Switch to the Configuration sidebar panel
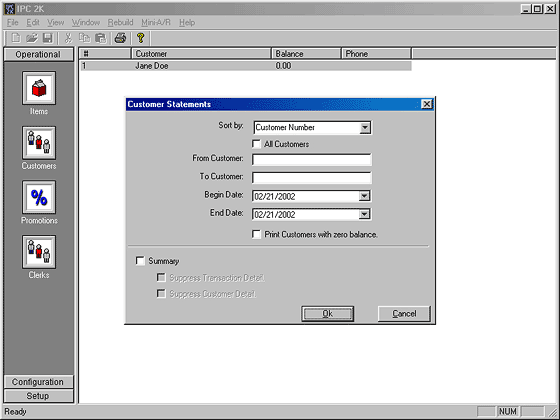560x420 pixels. (38, 382)
